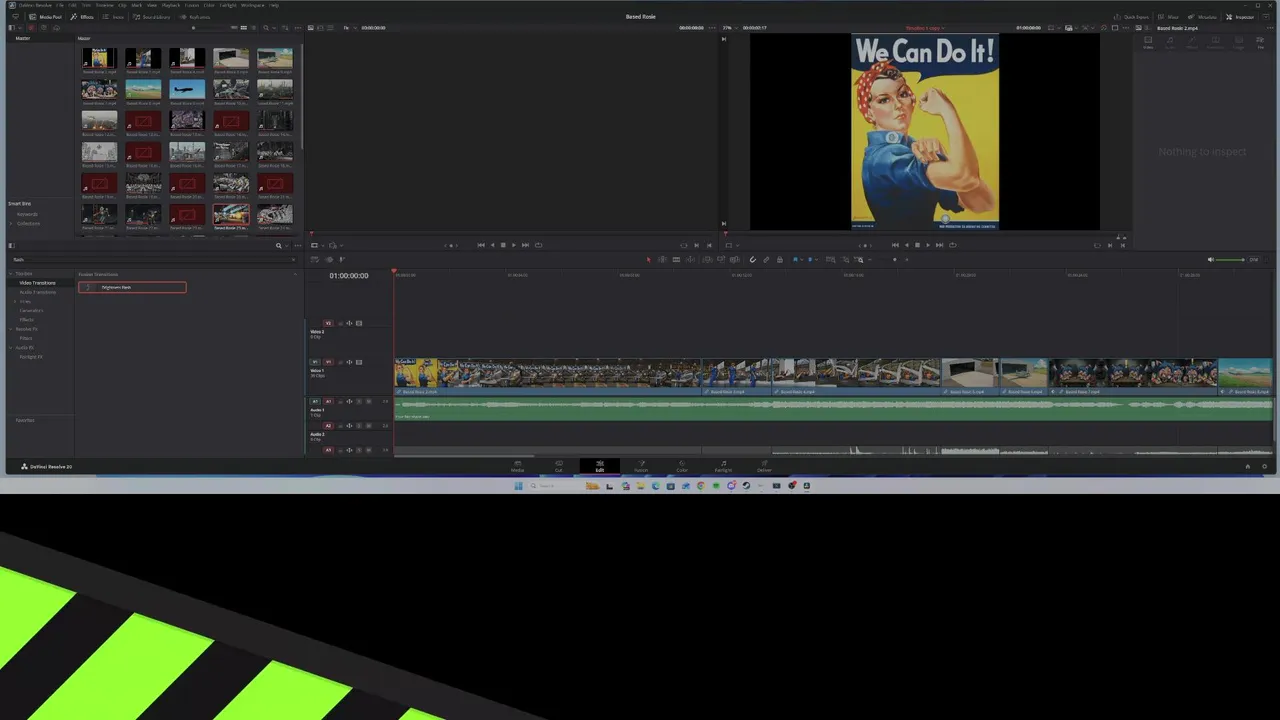Collapse the Audio FX section
This screenshot has height=720, width=1280.
[11, 347]
